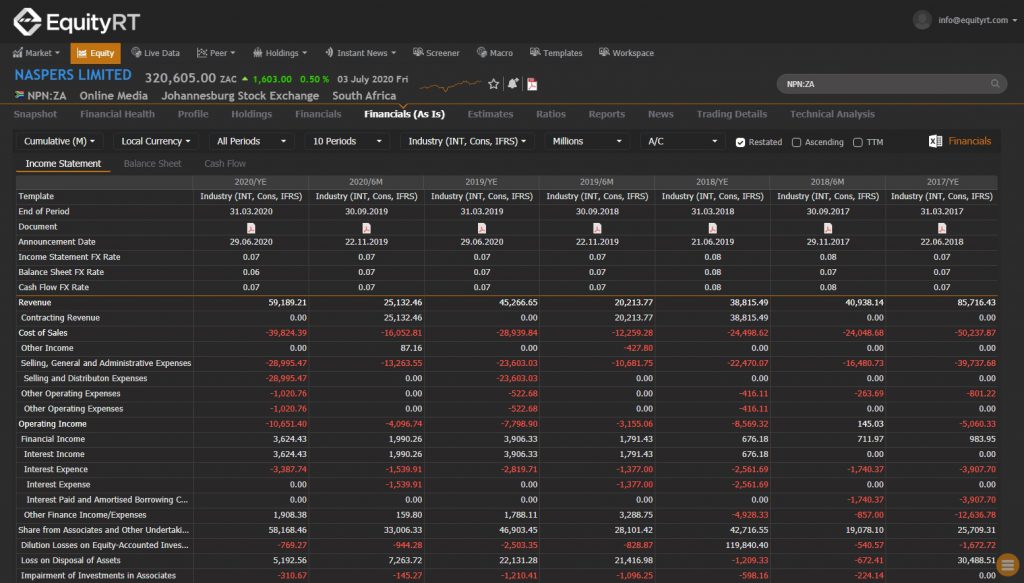Viewport: 1024px width, 583px height.
Task: Open the News tab
Action: pyautogui.click(x=661, y=114)
